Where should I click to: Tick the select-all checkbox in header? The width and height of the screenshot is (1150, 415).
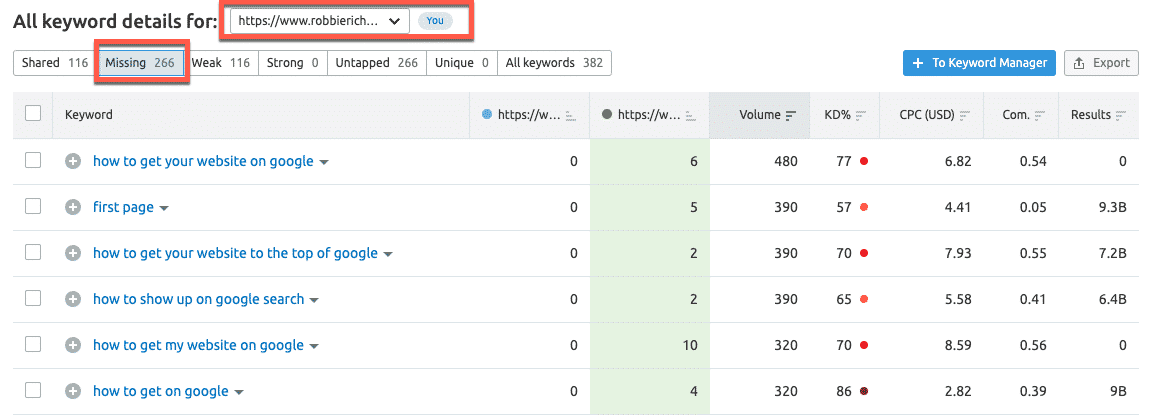[33, 114]
